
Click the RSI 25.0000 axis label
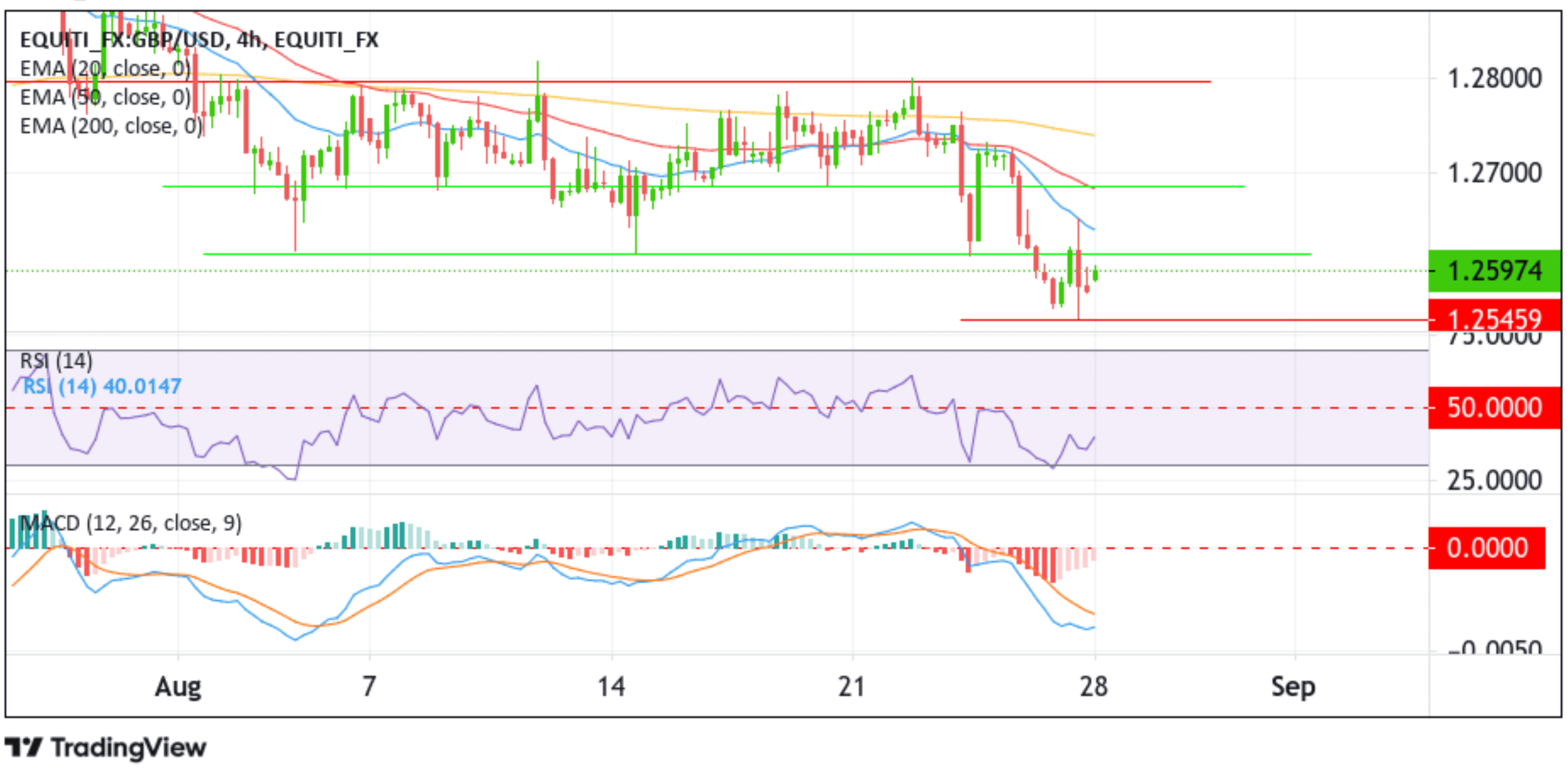(x=1495, y=481)
